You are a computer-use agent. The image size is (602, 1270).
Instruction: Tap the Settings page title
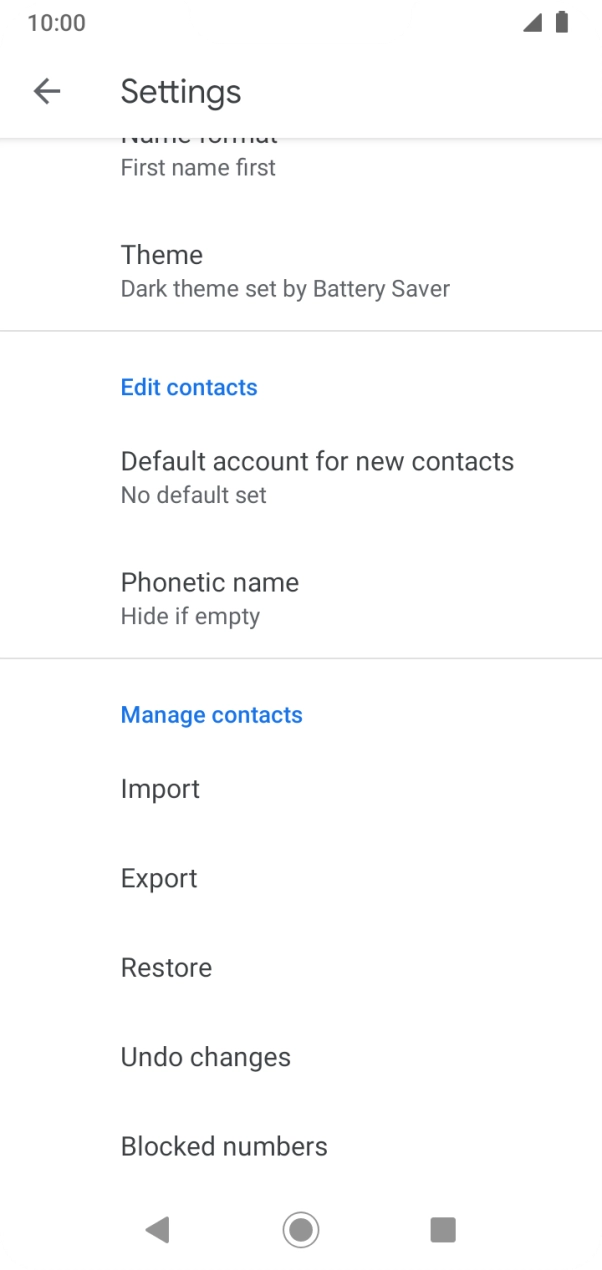(181, 92)
